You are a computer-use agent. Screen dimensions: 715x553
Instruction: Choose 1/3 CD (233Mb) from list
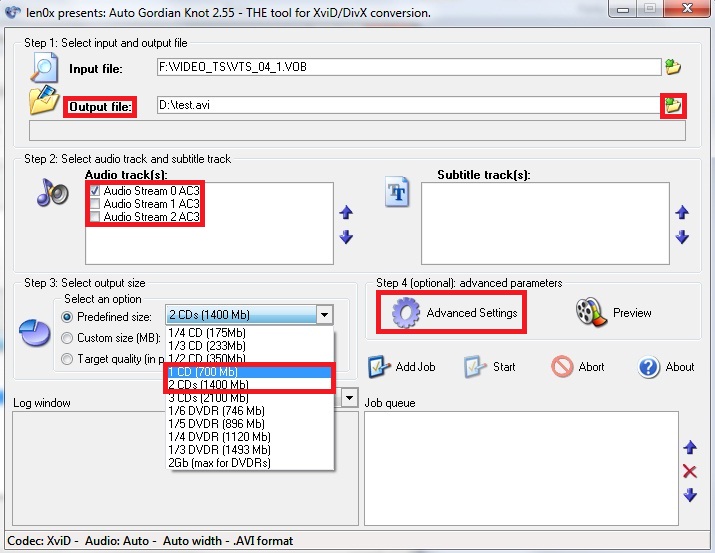pyautogui.click(x=250, y=346)
